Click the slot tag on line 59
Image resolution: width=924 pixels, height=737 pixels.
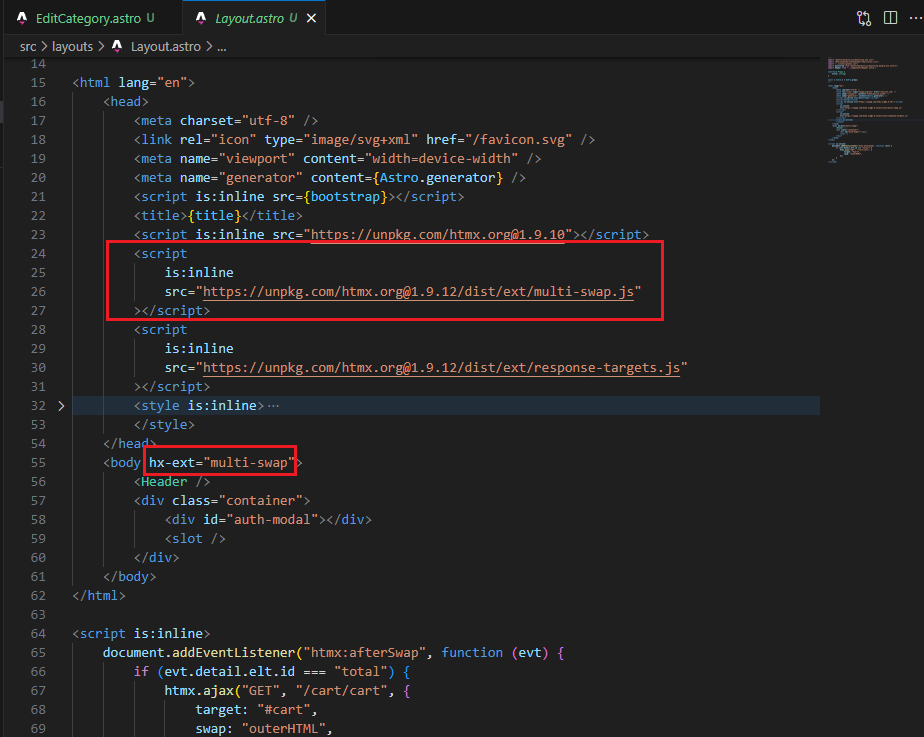point(195,539)
